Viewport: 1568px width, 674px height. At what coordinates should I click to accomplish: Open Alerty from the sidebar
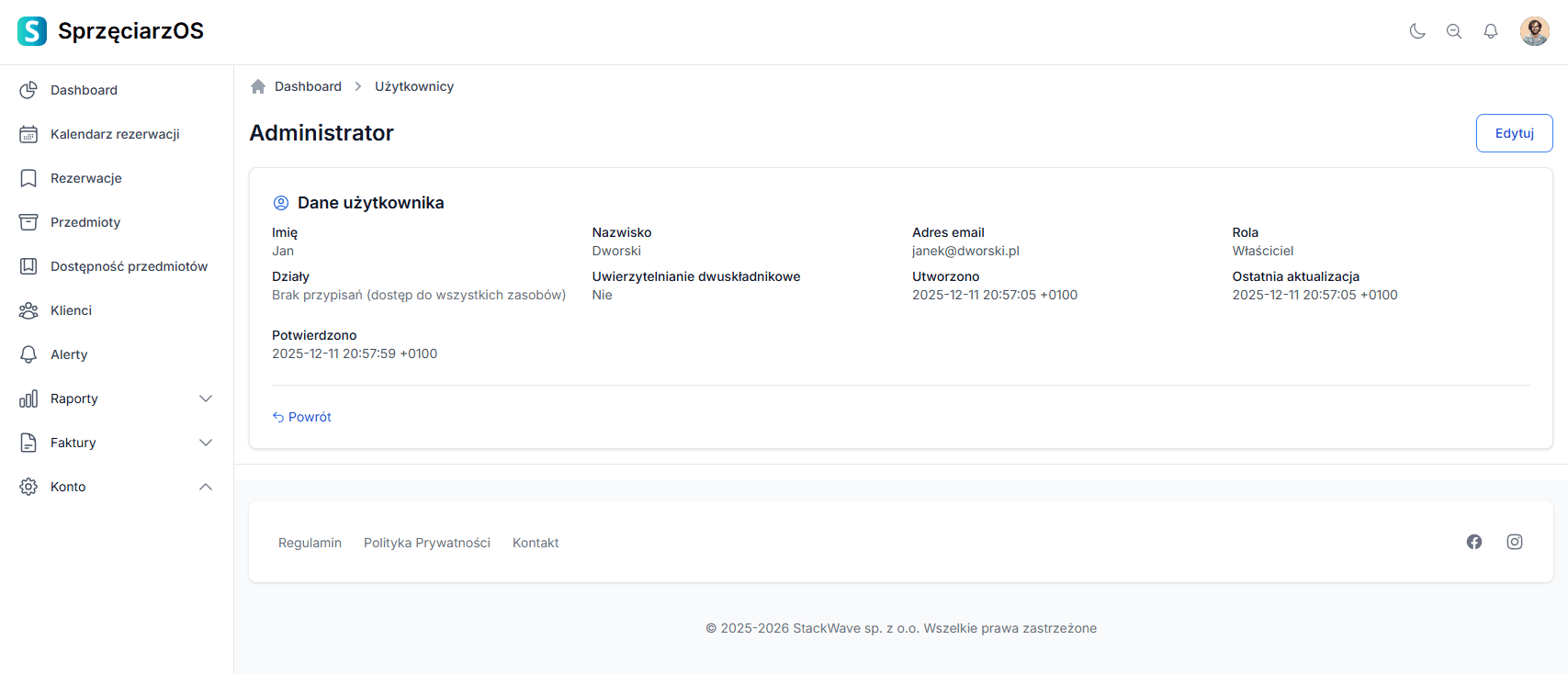(x=69, y=354)
